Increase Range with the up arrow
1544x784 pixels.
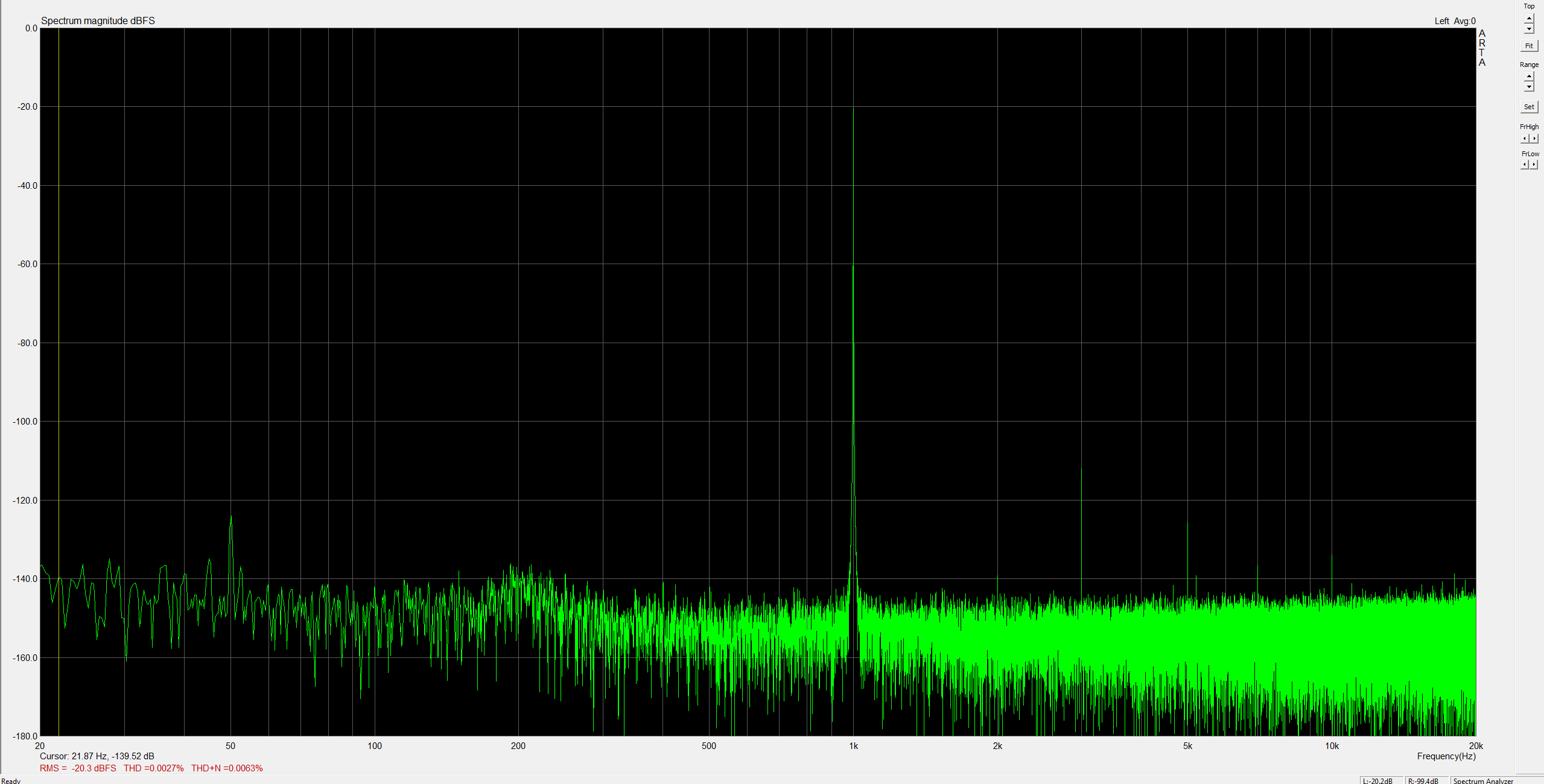click(1528, 76)
